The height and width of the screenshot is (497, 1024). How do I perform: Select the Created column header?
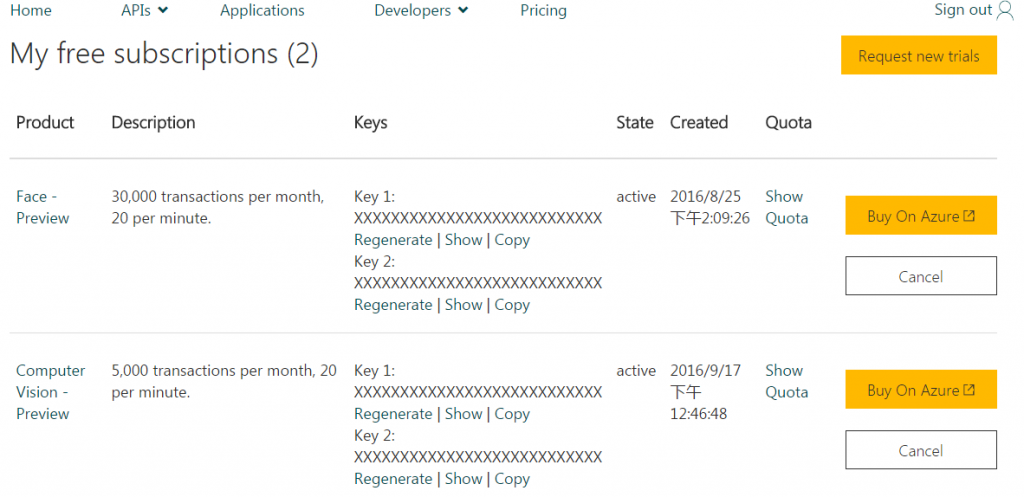pyautogui.click(x=699, y=122)
